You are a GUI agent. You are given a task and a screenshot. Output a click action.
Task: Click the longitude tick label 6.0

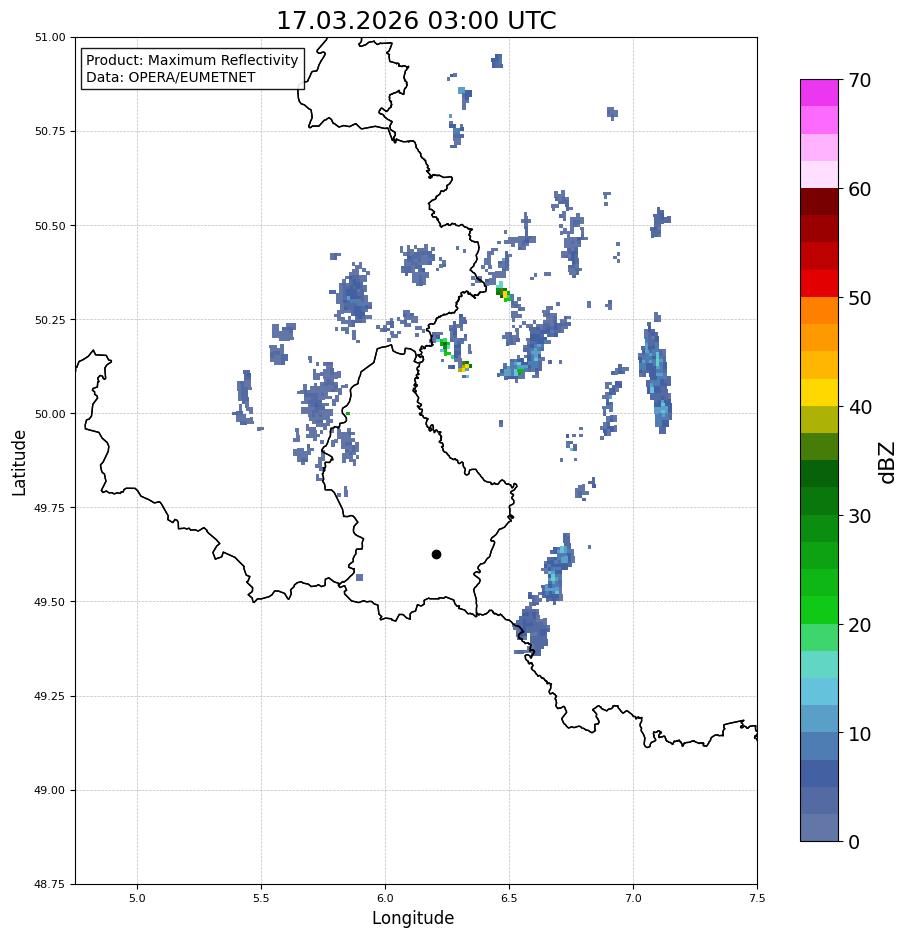(x=386, y=898)
